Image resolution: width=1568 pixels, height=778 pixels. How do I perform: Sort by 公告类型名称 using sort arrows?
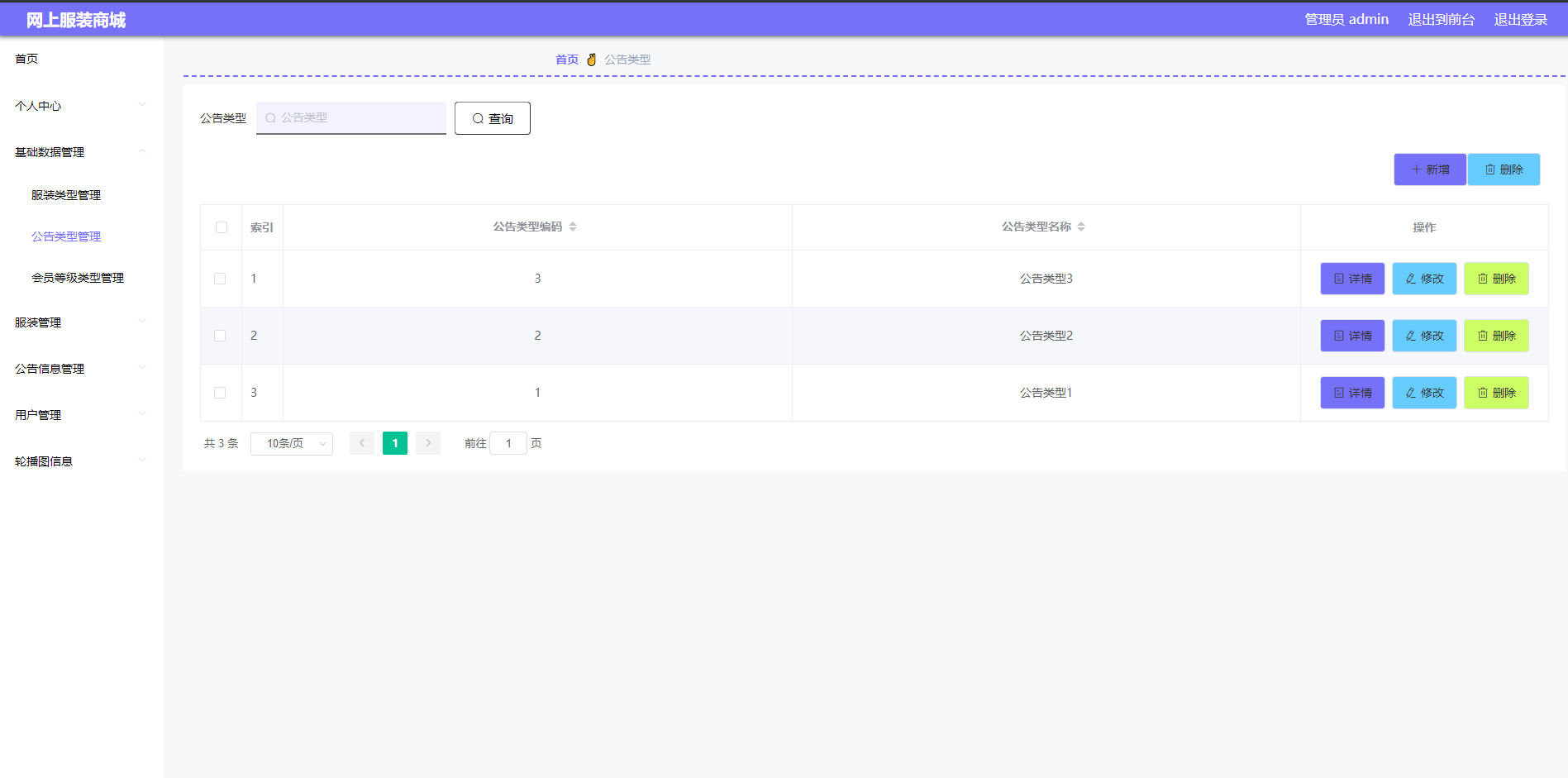coord(1081,227)
